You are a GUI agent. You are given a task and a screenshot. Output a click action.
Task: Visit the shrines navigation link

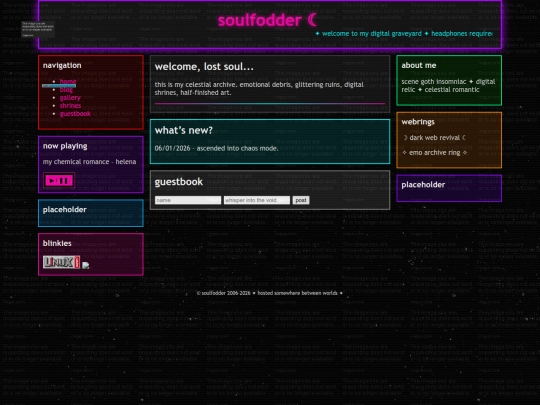(x=70, y=106)
